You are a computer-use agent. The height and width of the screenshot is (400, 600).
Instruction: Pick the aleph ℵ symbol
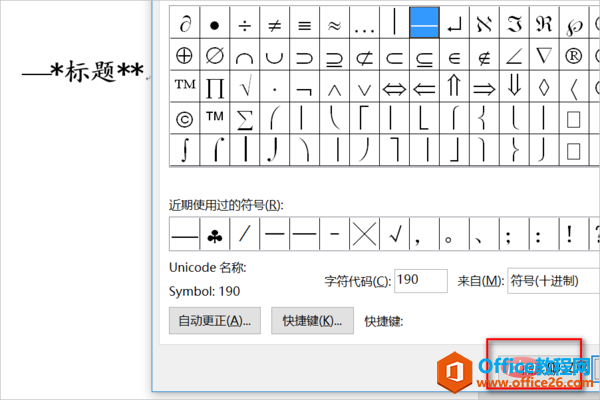(x=484, y=22)
